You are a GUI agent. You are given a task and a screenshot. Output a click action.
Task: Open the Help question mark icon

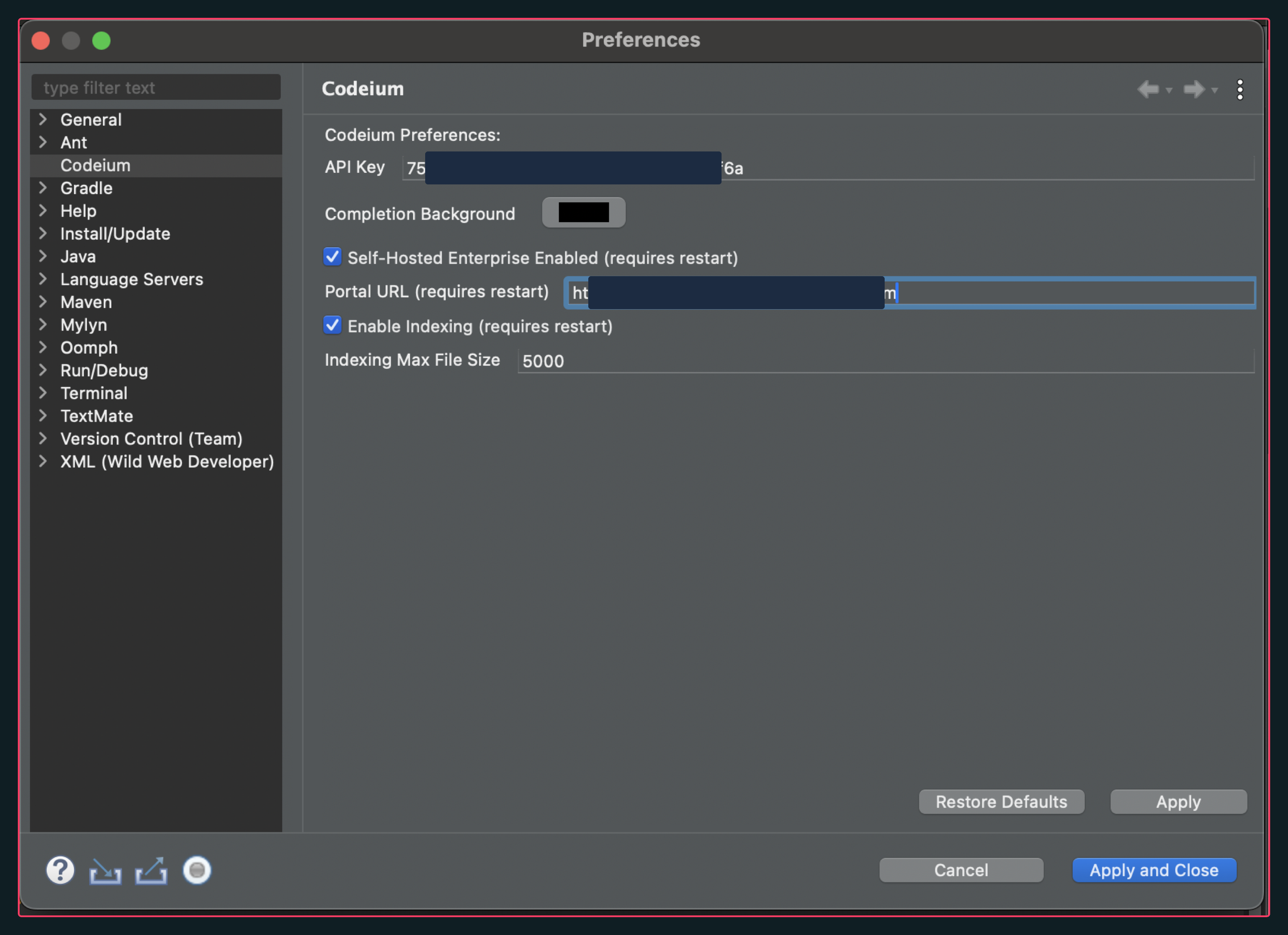tap(60, 870)
